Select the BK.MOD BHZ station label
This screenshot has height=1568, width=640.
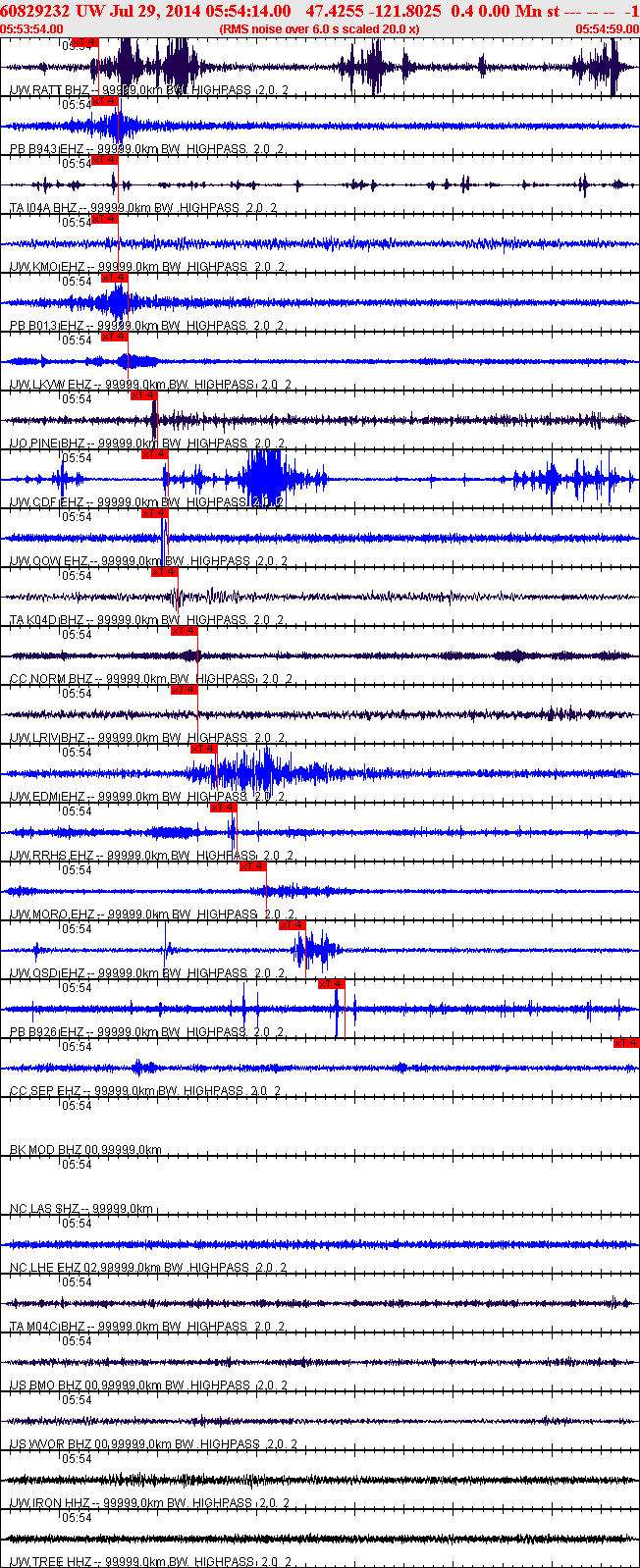[86, 1150]
